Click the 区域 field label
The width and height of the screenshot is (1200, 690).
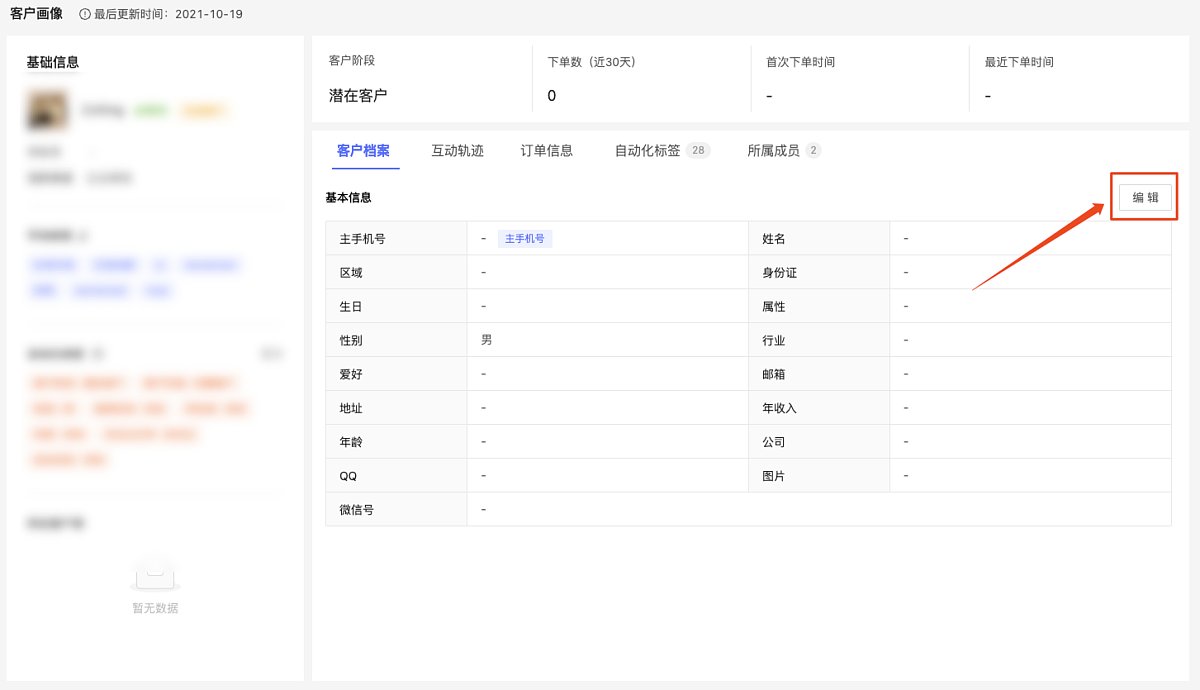coord(351,273)
